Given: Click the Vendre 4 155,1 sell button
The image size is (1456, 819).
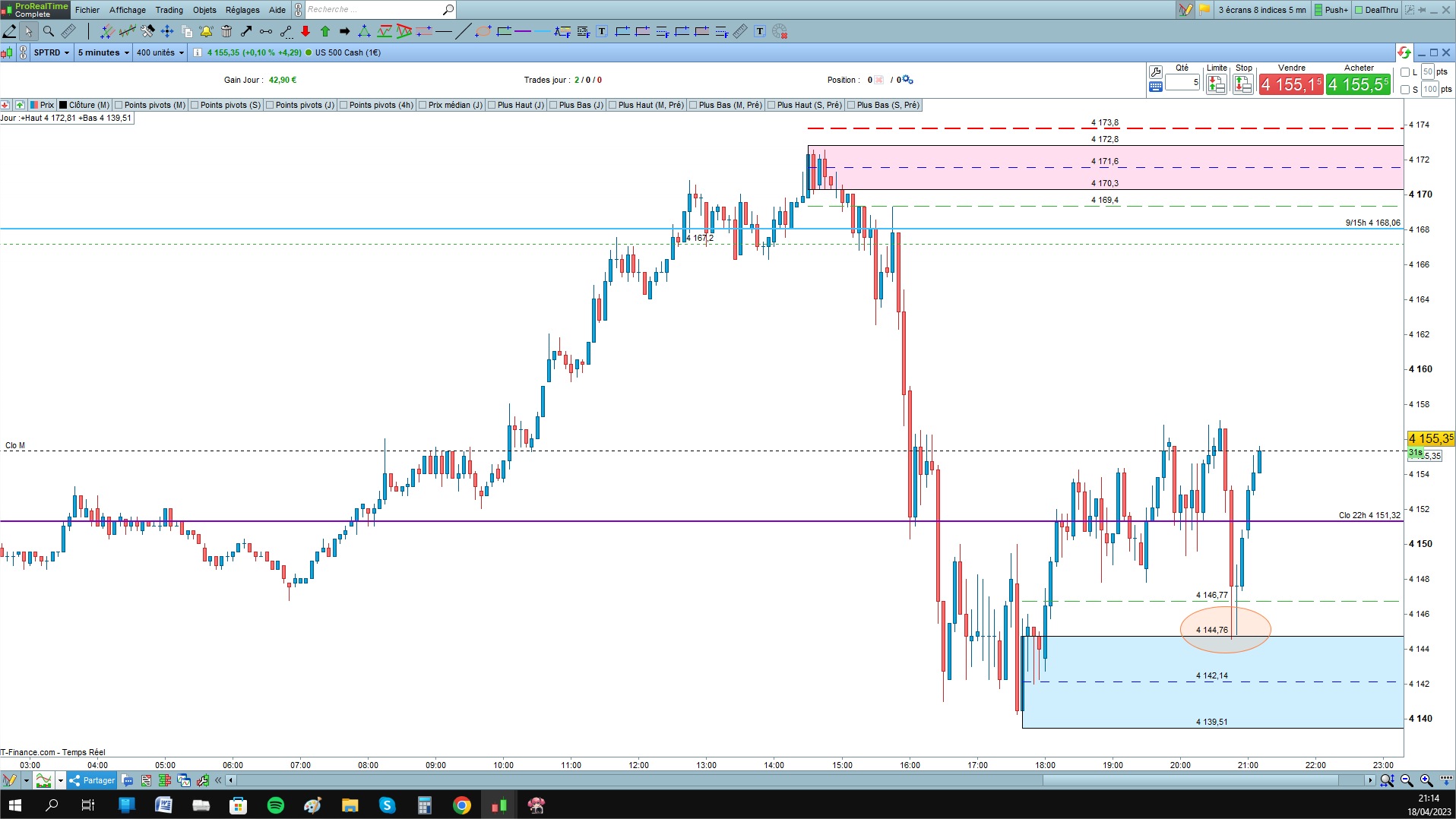Looking at the screenshot, I should 1291,84.
